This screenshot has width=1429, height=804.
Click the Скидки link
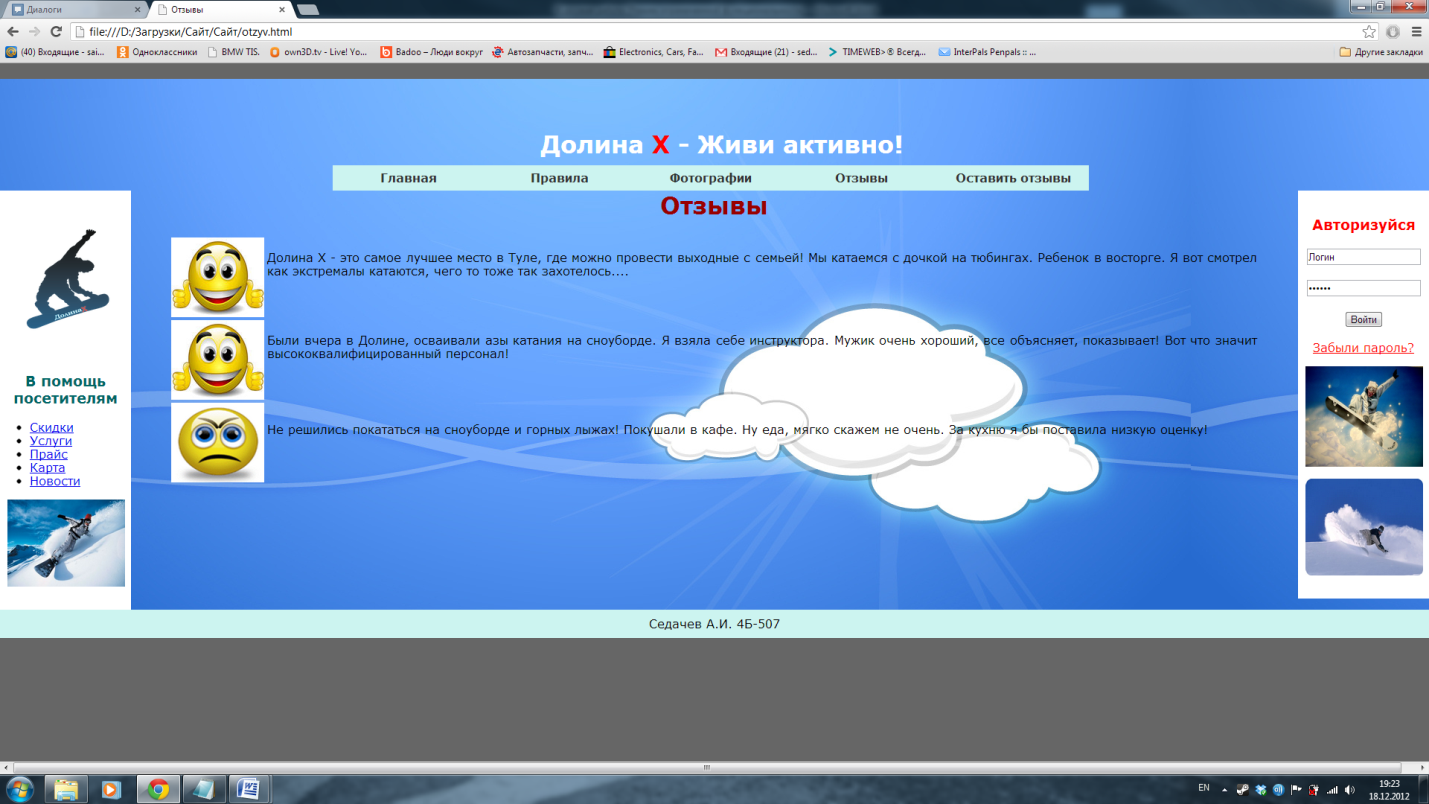[x=51, y=427]
